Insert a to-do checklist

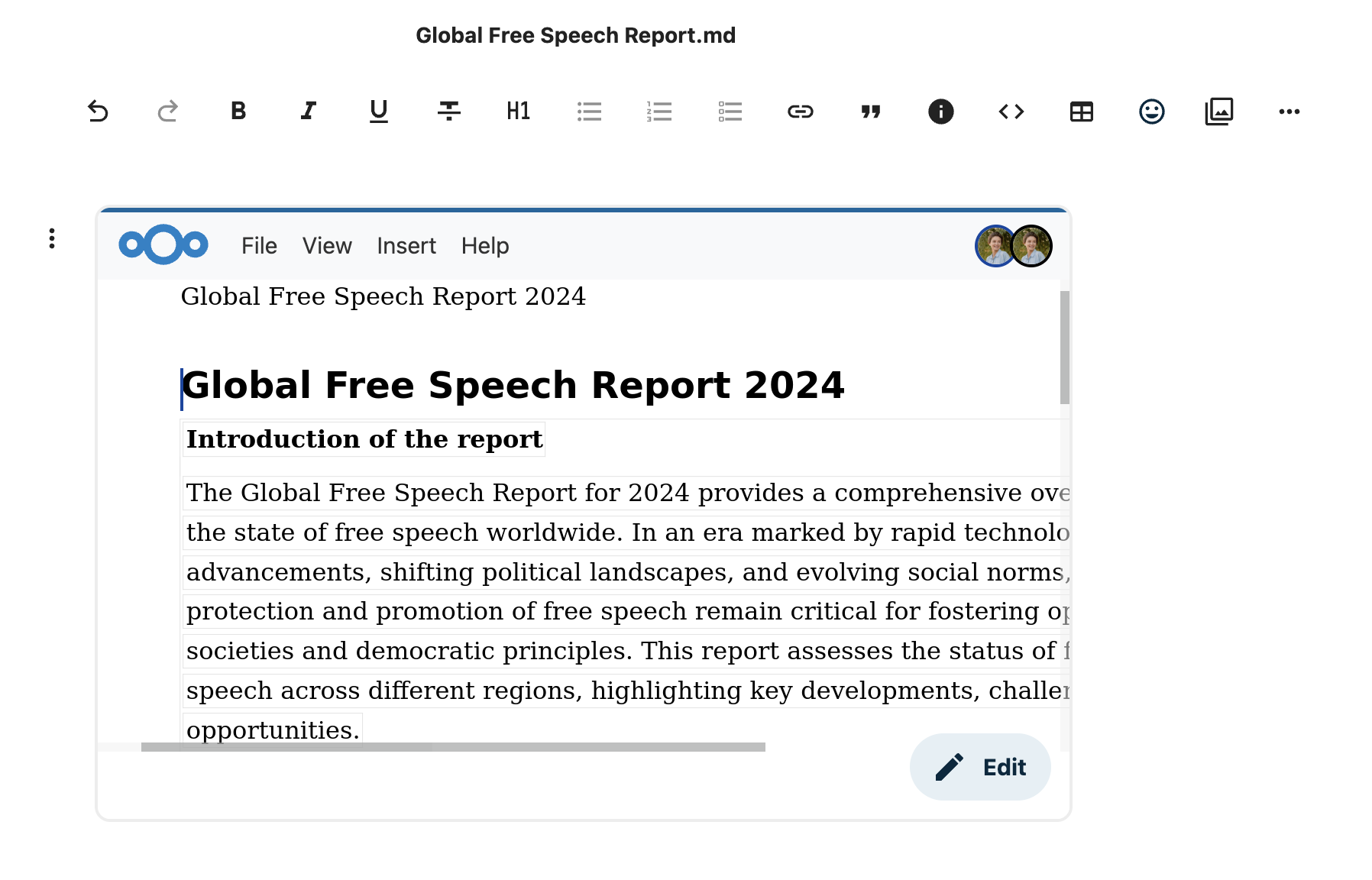click(x=730, y=112)
